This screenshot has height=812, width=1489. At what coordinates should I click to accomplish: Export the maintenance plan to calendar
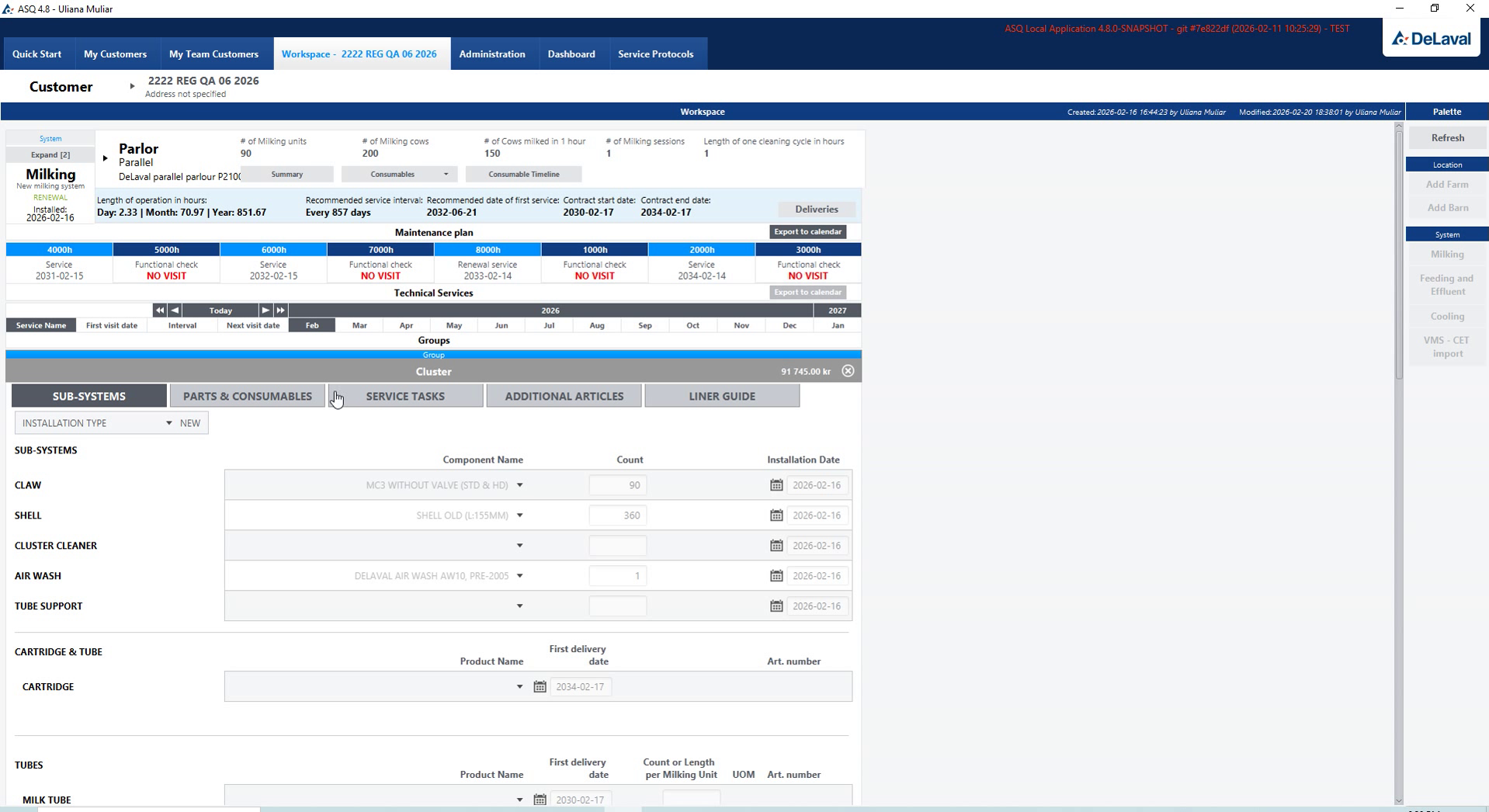click(x=807, y=232)
